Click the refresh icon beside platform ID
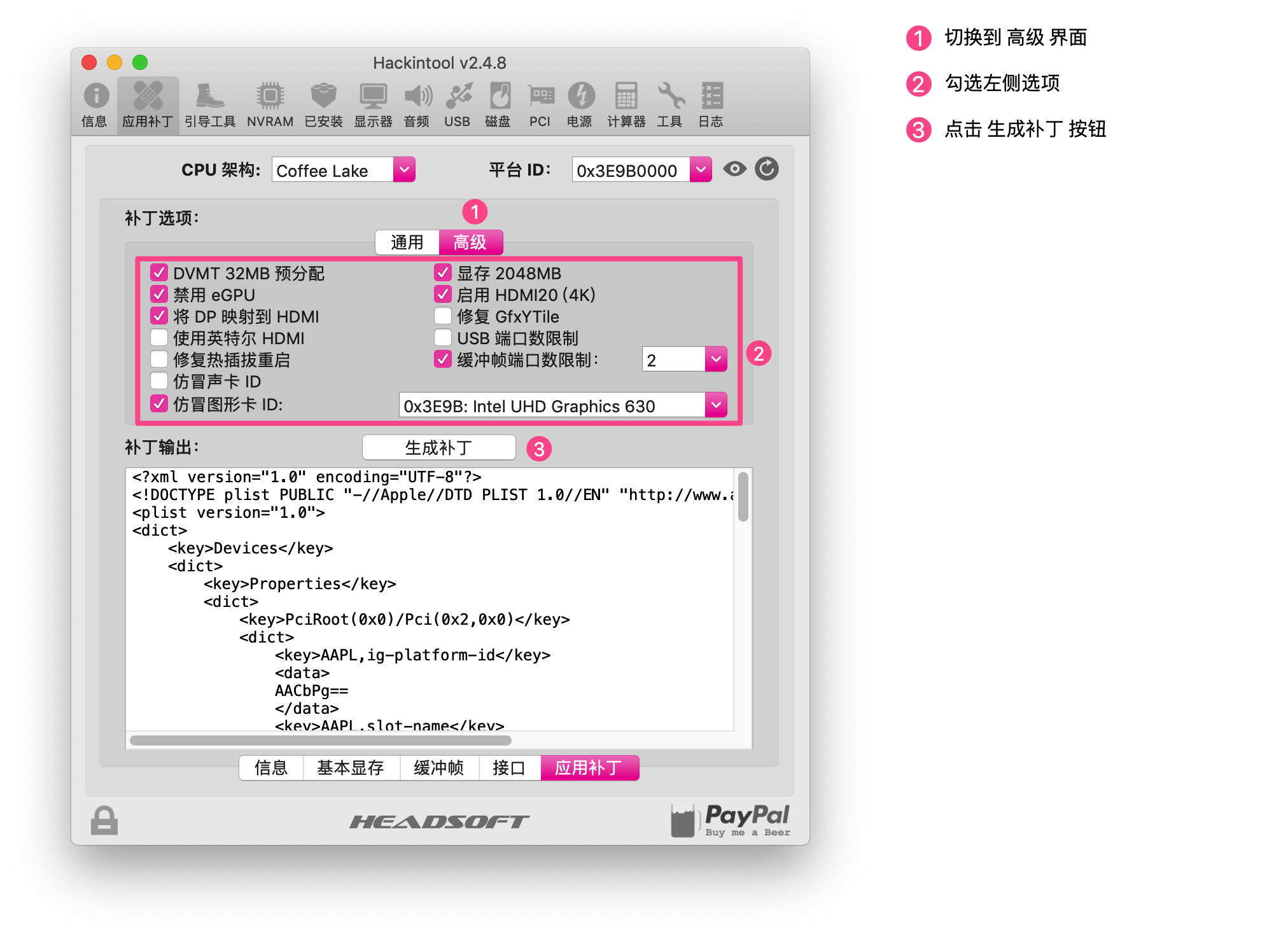The width and height of the screenshot is (1288, 939). tap(767, 169)
